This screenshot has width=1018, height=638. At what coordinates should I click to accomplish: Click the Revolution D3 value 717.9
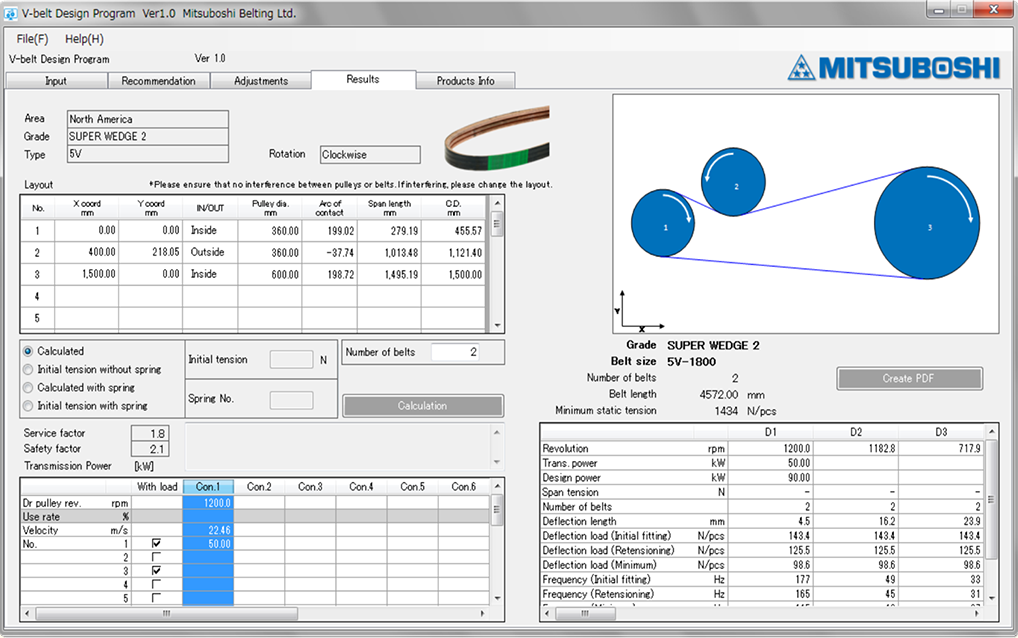tap(941, 448)
